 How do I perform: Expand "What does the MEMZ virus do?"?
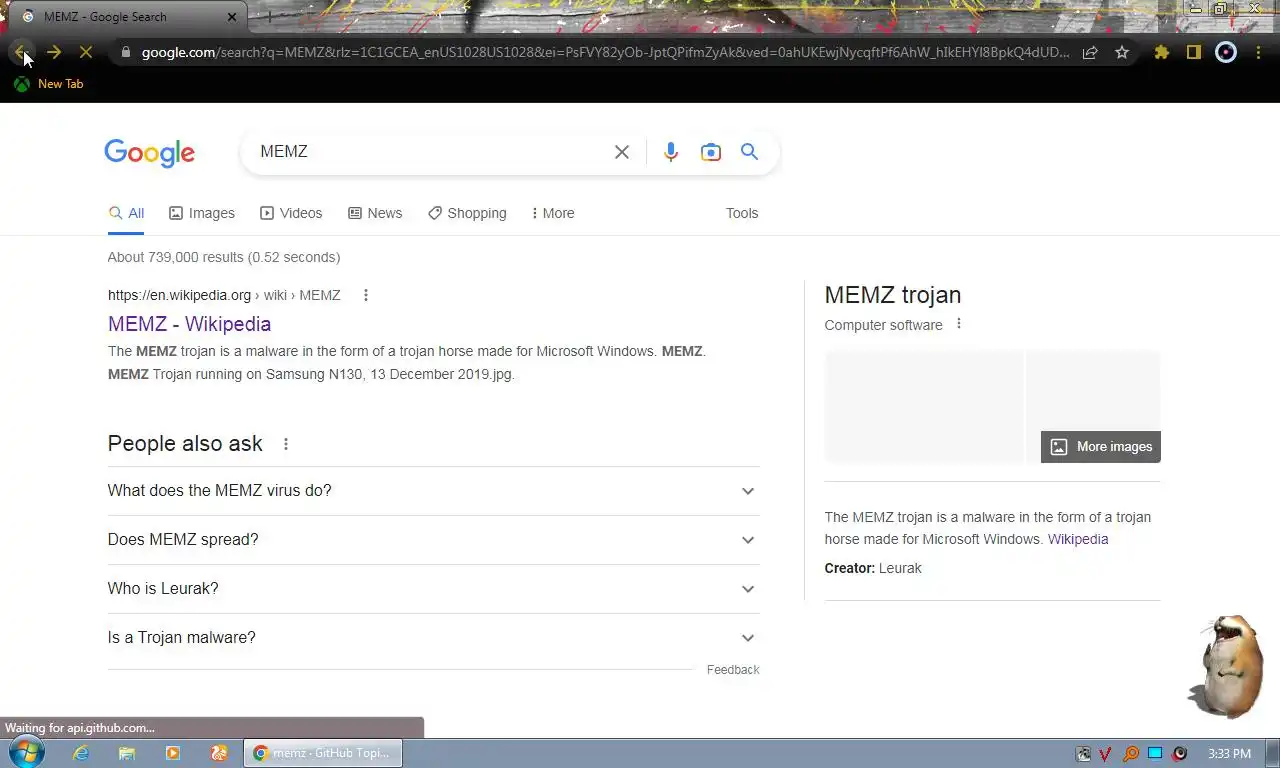coord(434,491)
